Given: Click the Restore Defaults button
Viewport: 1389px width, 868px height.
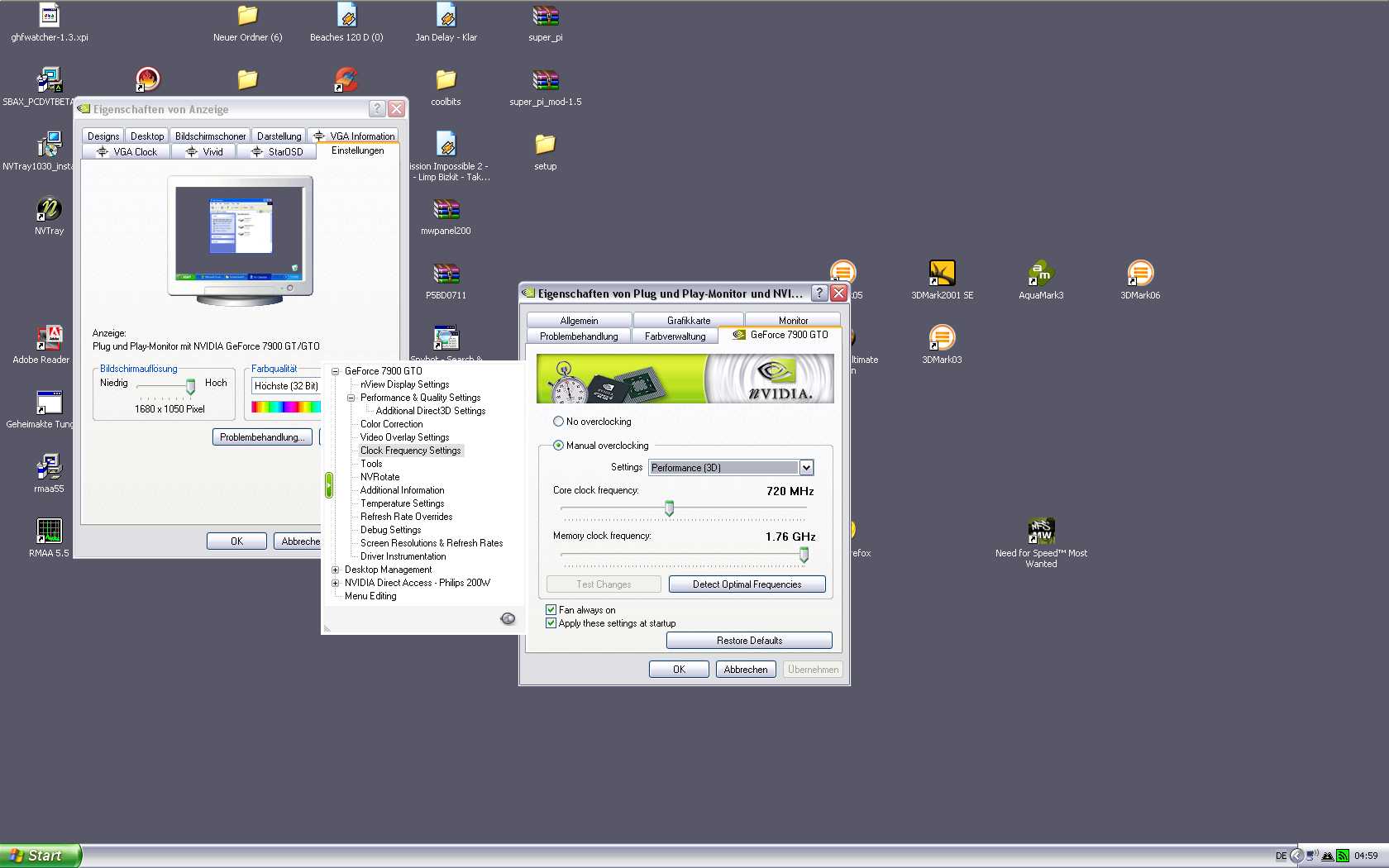Looking at the screenshot, I should [749, 641].
